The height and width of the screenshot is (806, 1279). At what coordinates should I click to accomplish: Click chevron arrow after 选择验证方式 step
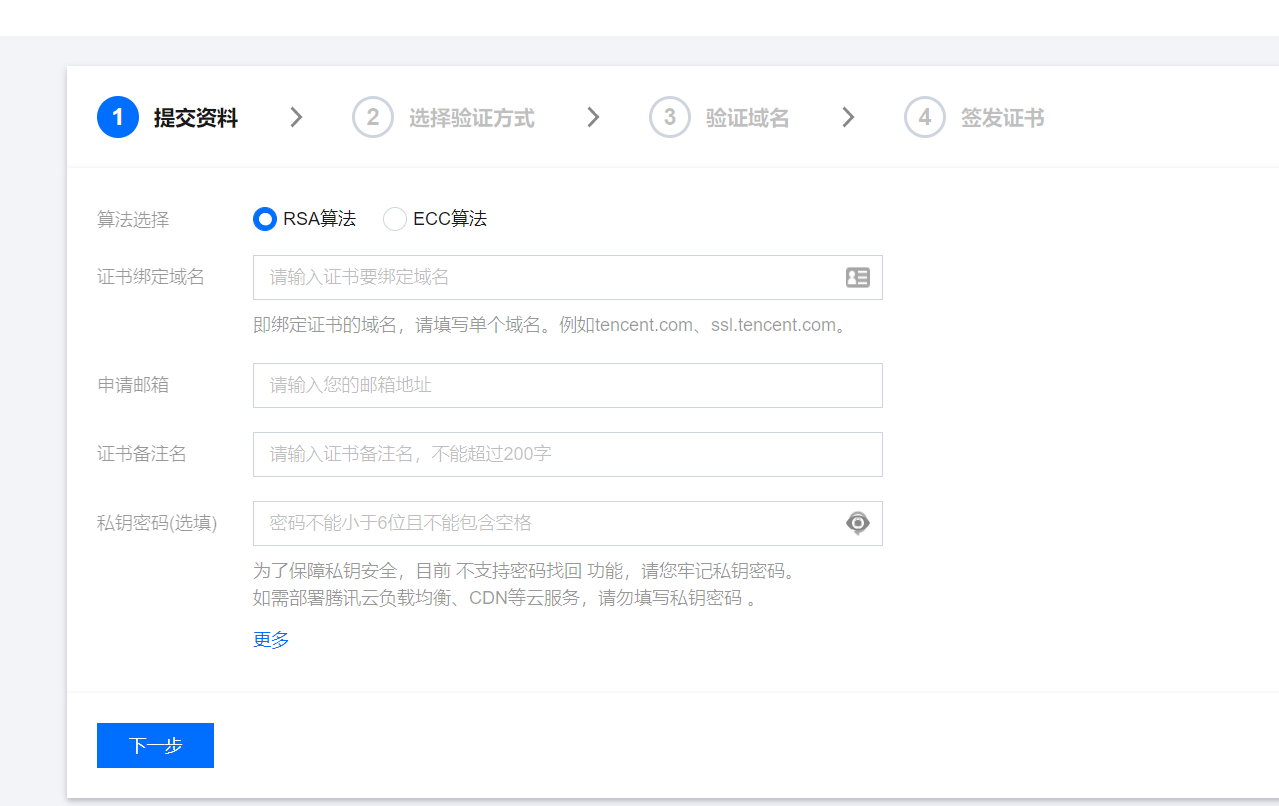[x=593, y=118]
